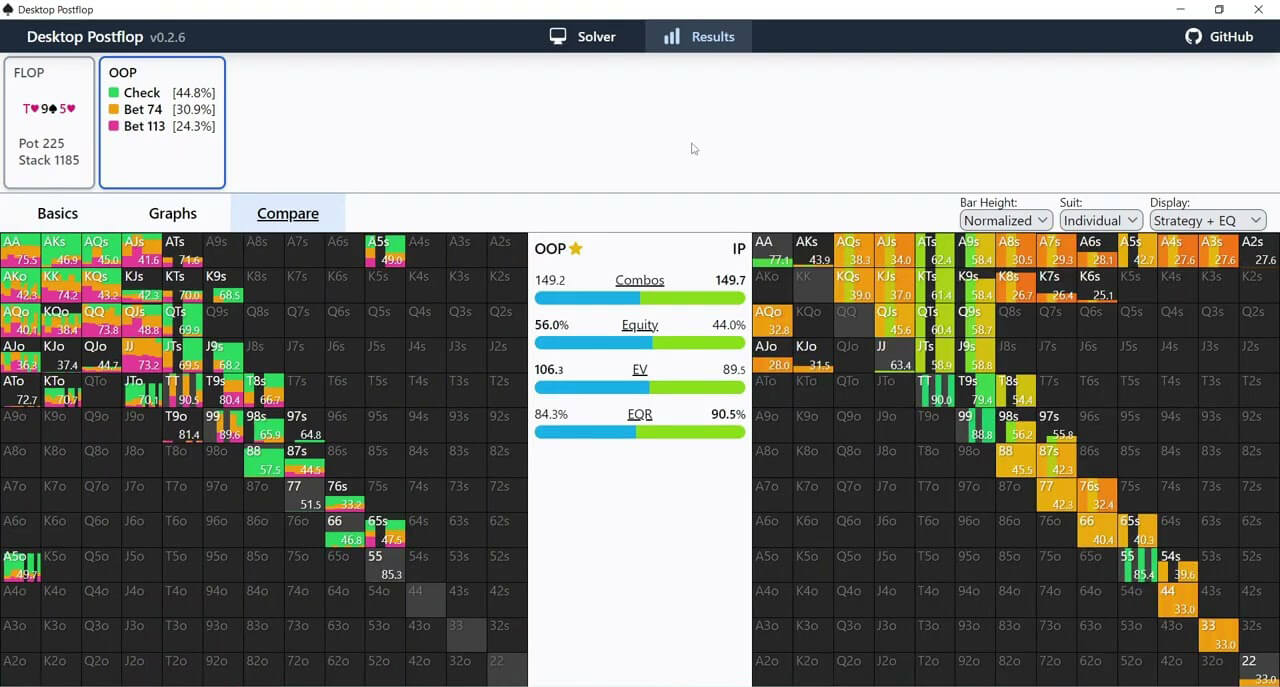Switch to the Basics tab
Image resolution: width=1280 pixels, height=687 pixels.
point(57,213)
